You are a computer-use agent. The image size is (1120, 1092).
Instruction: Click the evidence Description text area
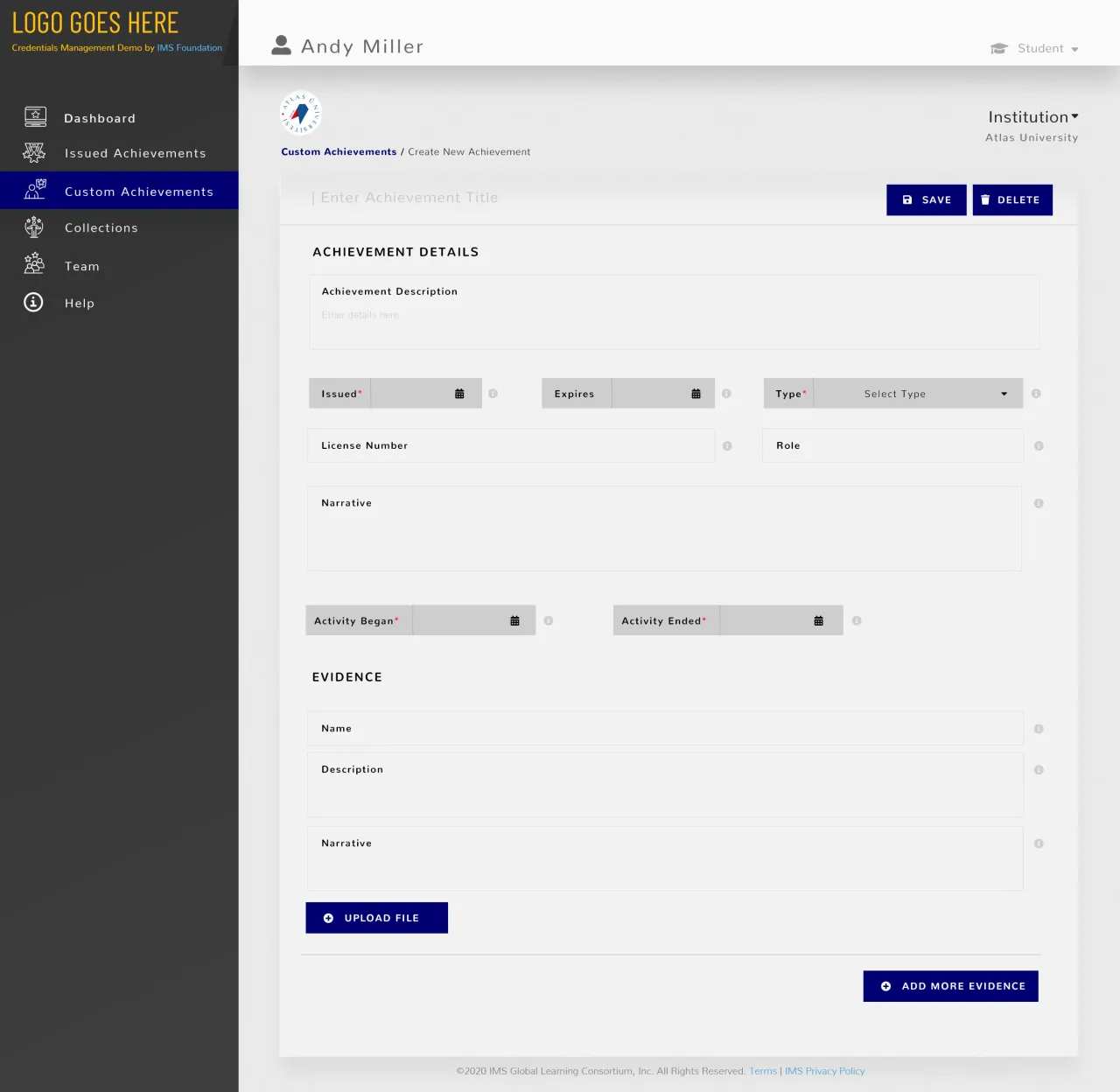pos(665,785)
